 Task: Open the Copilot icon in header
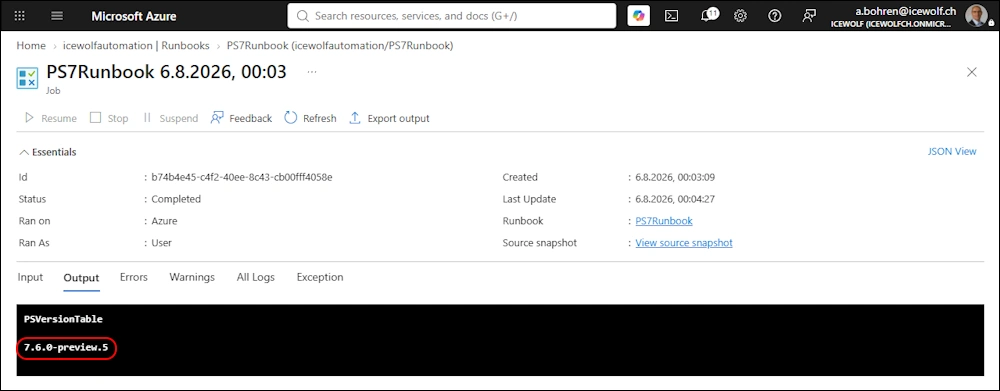638,16
